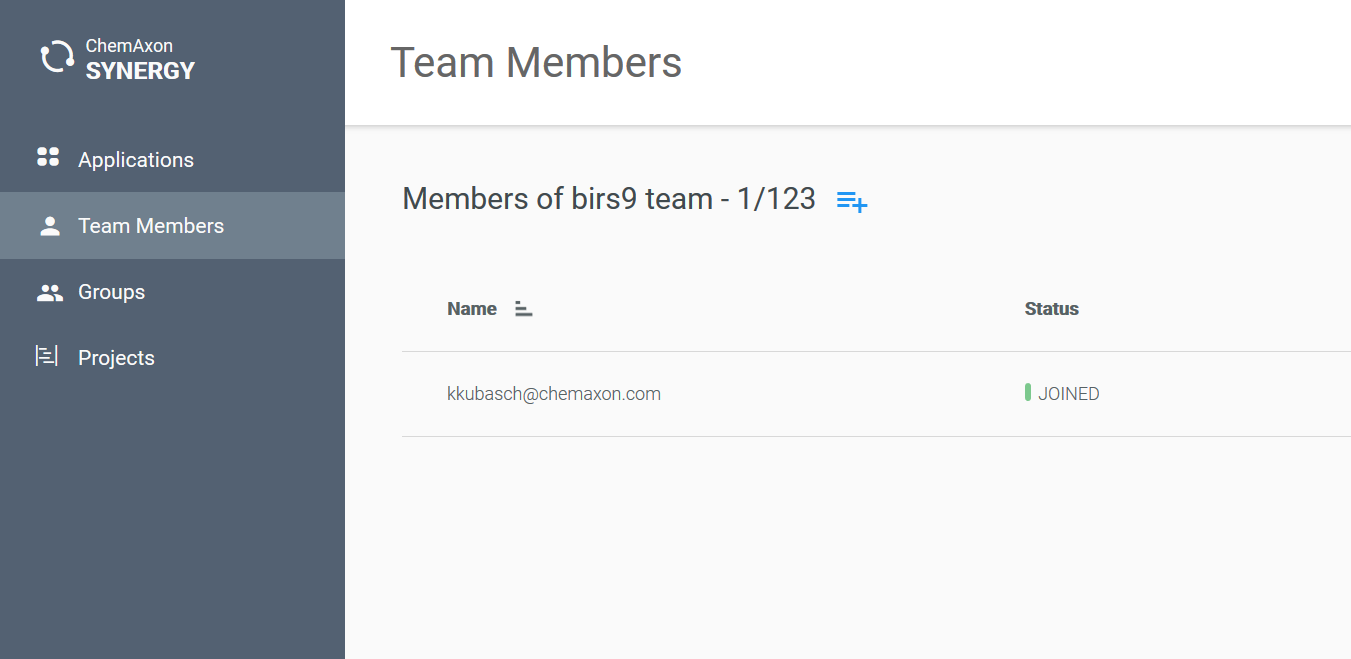Click the Groups people icon
This screenshot has width=1351, height=659.
pyautogui.click(x=50, y=293)
